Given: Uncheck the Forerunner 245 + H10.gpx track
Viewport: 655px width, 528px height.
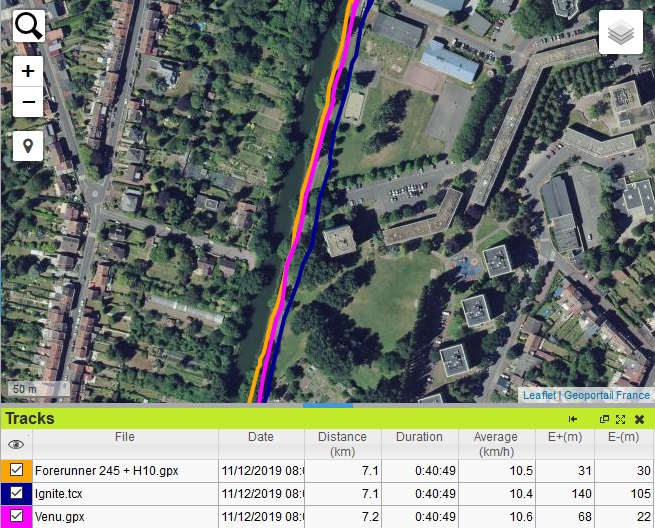Looking at the screenshot, I should (17, 470).
